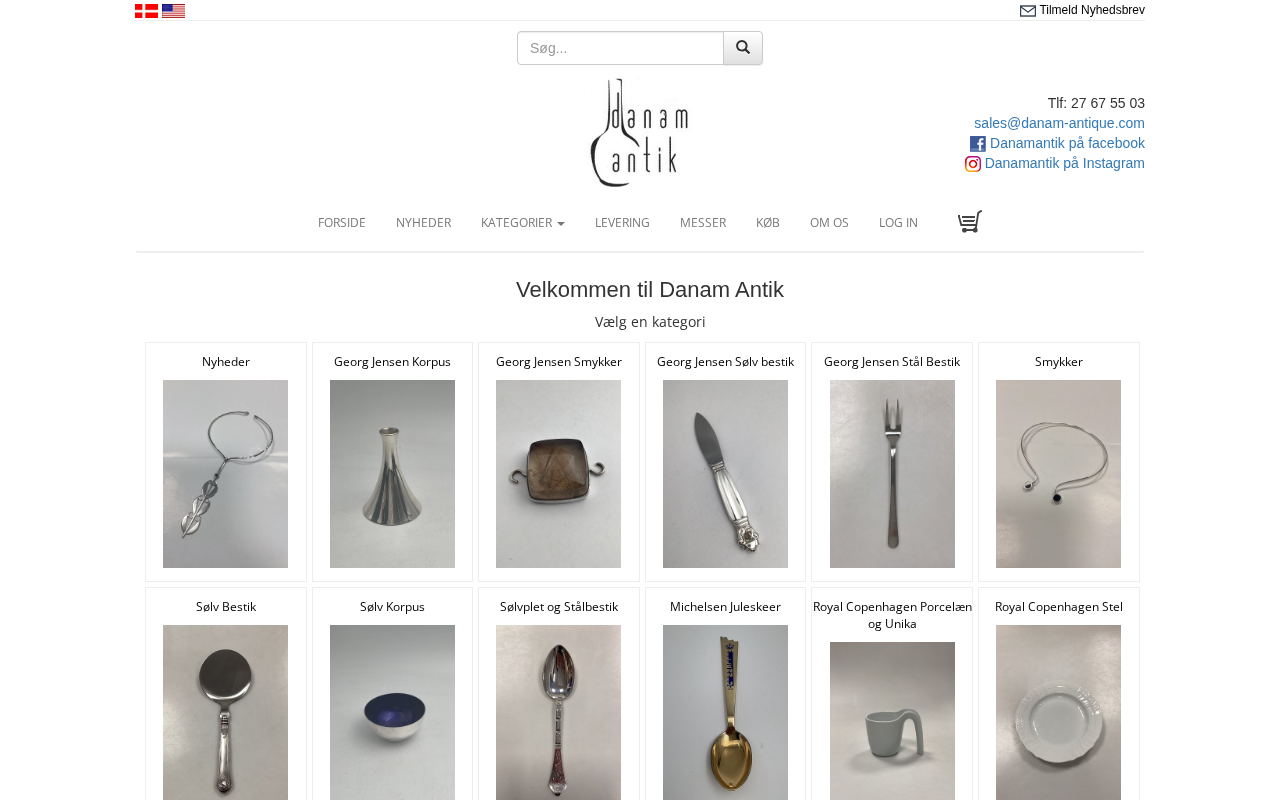
Task: Go to the Levering menu item
Action: [622, 223]
